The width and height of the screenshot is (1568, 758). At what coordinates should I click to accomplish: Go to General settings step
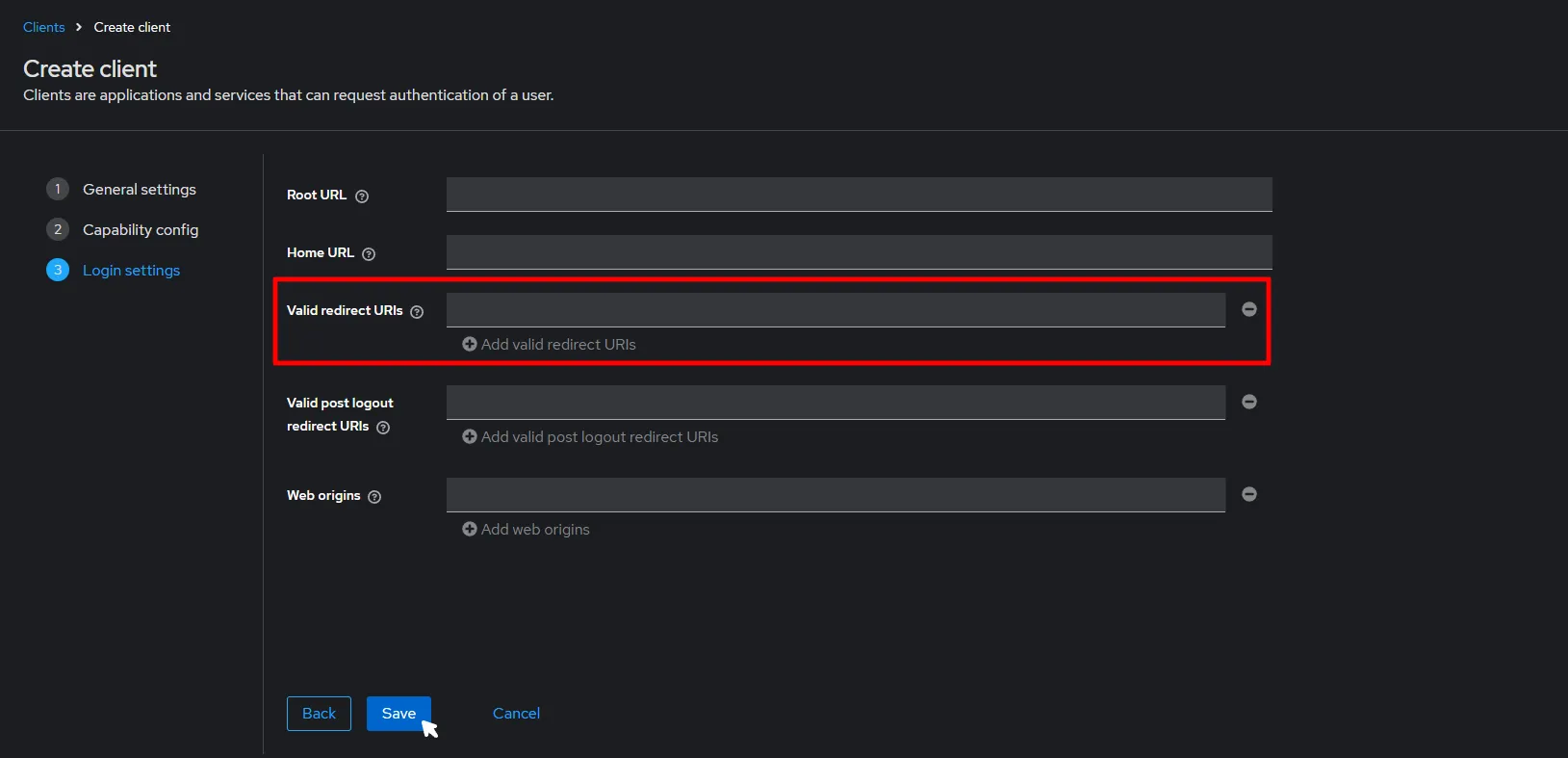(139, 190)
